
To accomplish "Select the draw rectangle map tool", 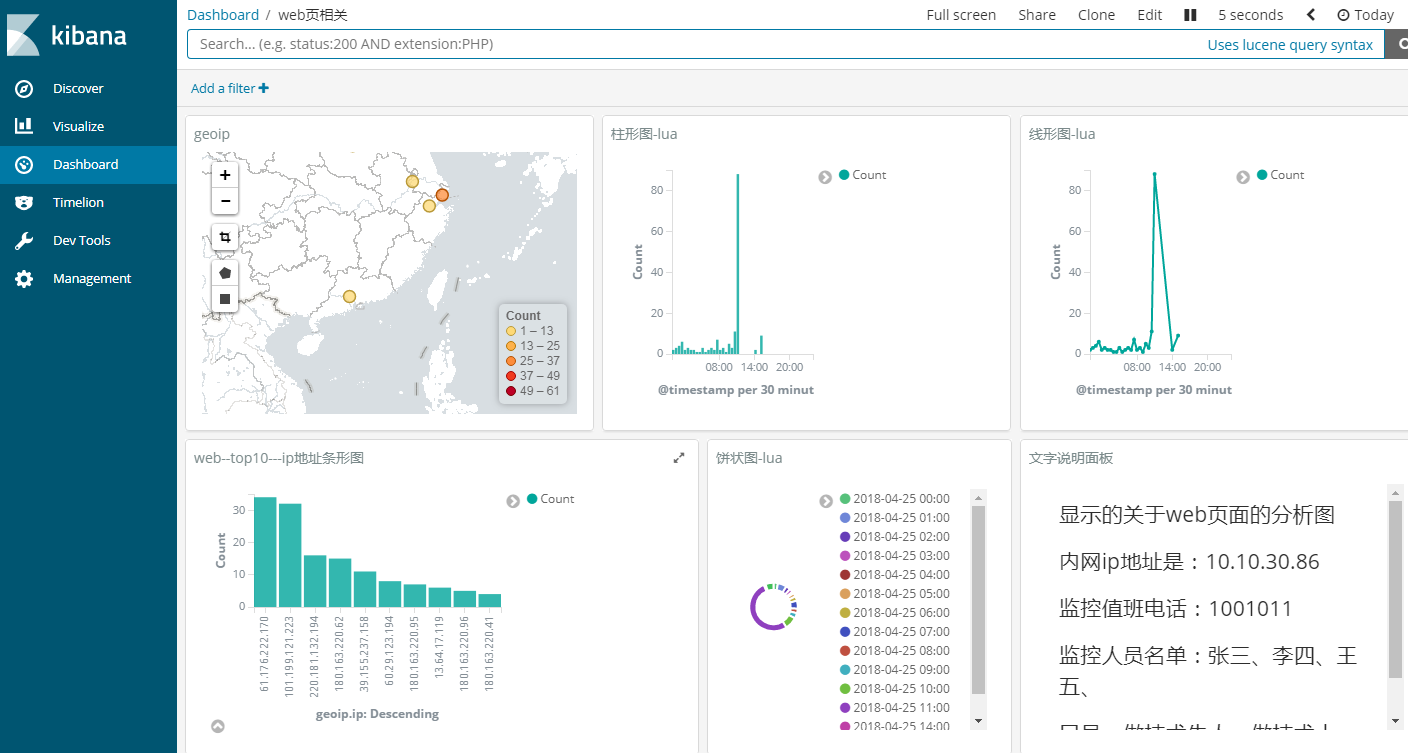I will (x=225, y=298).
